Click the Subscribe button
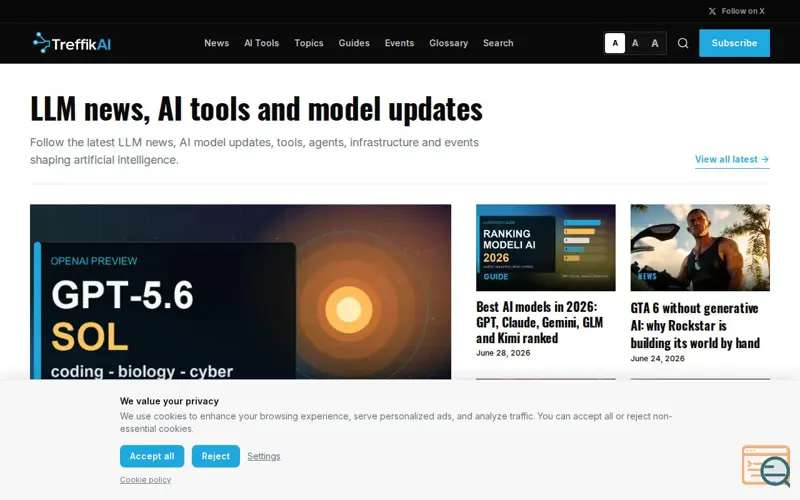The width and height of the screenshot is (800, 500). tap(734, 43)
